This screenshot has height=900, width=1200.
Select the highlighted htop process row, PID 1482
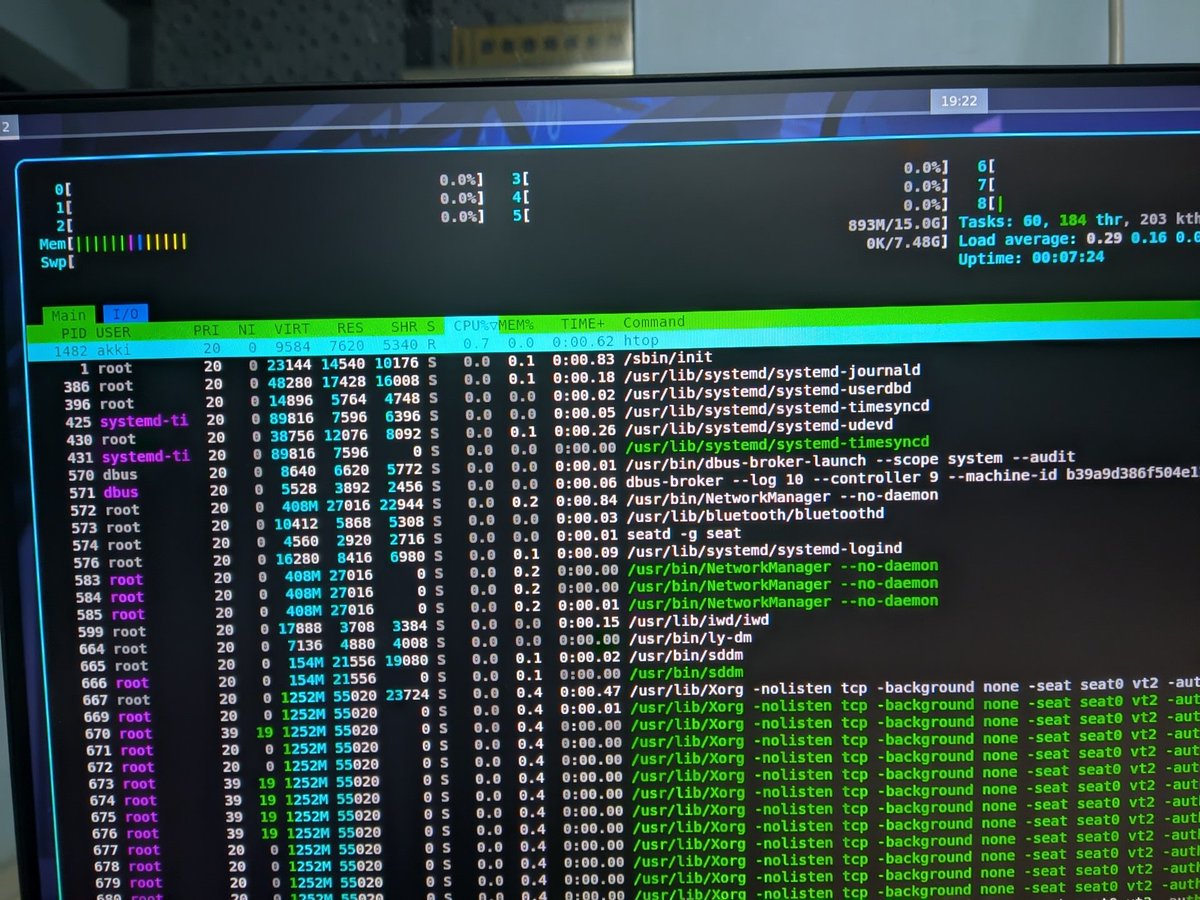[x=614, y=343]
